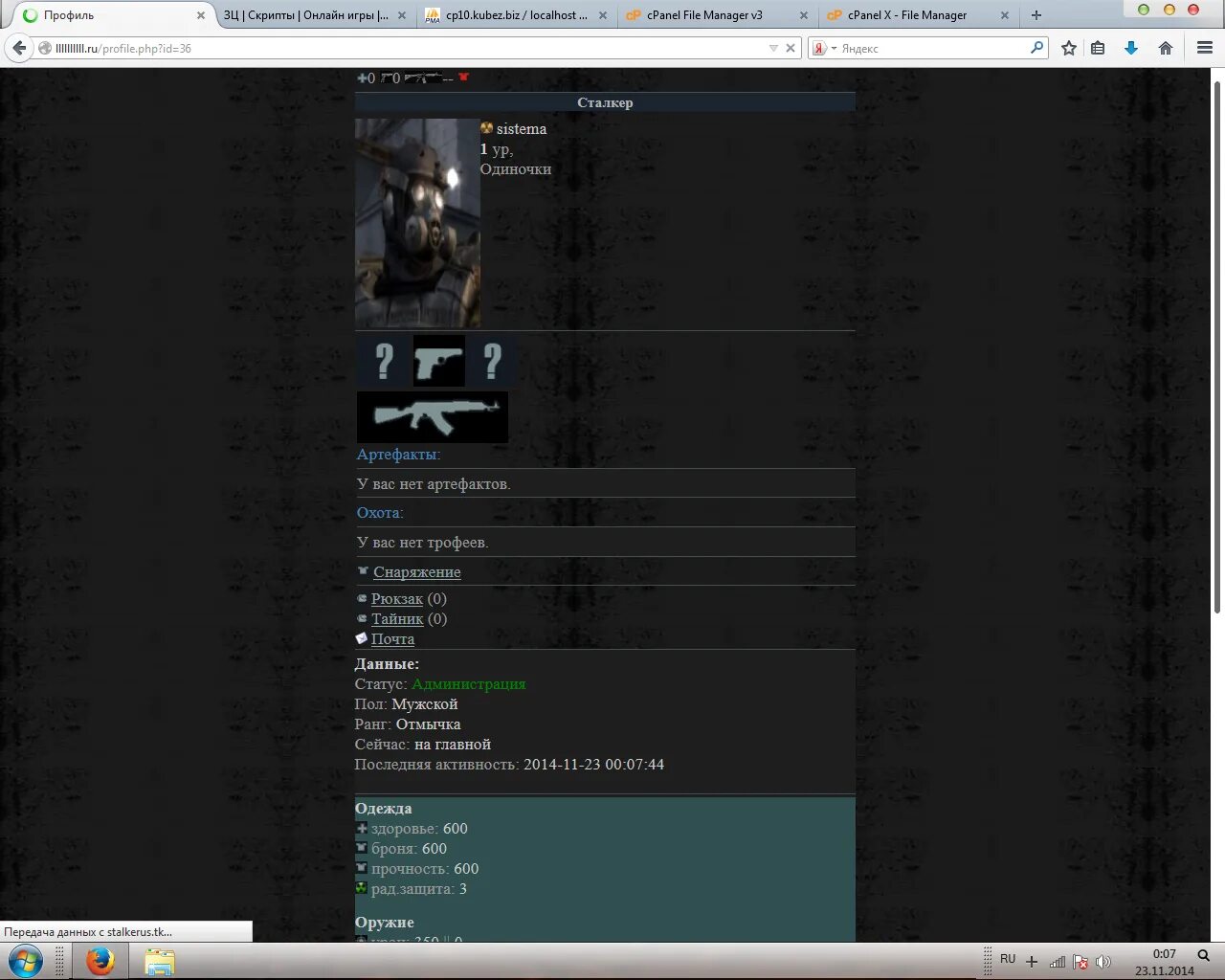Open the Firefox hamburger menu
Screen dimensions: 1225x980
tap(1205, 48)
